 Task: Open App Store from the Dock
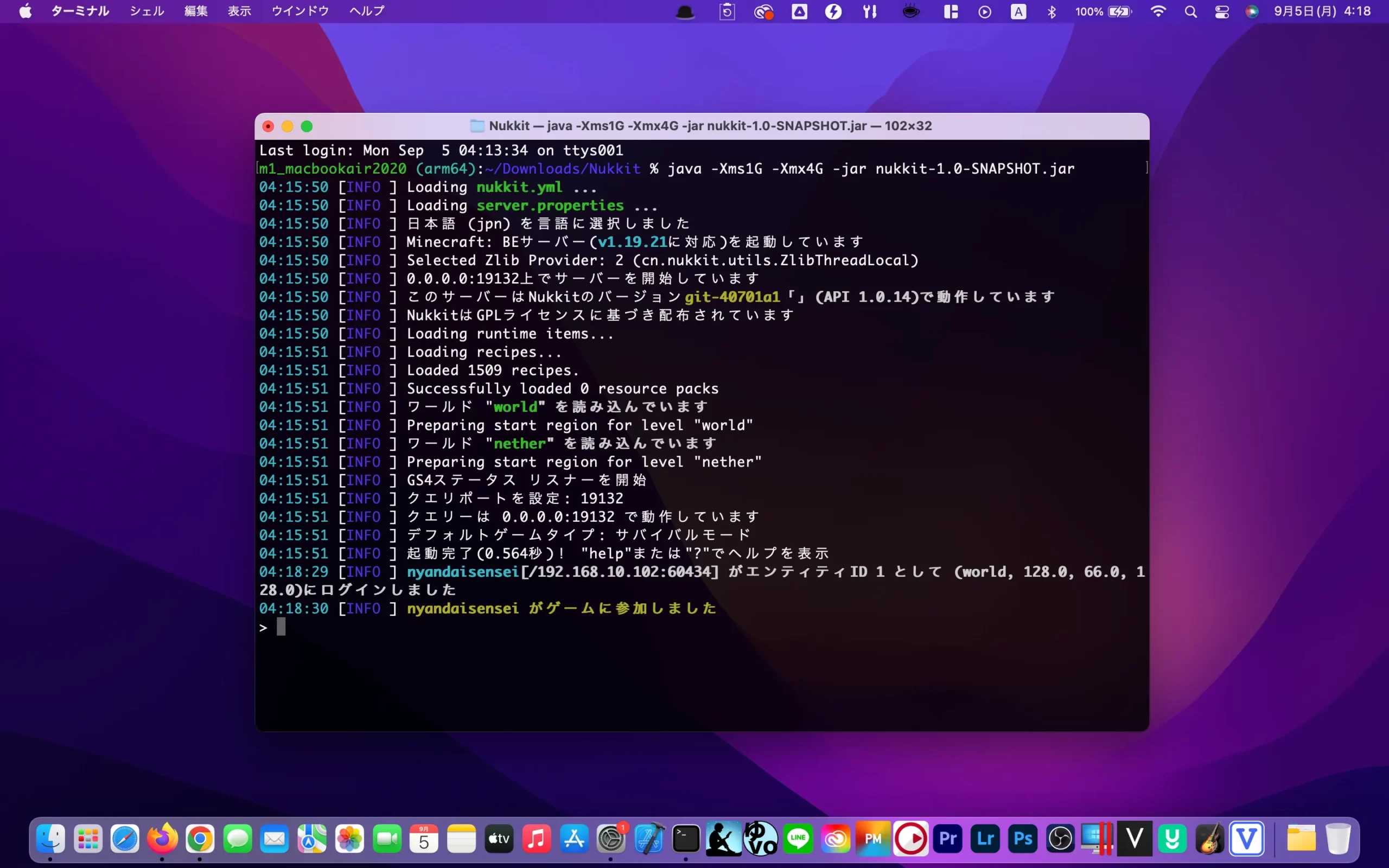click(x=574, y=839)
